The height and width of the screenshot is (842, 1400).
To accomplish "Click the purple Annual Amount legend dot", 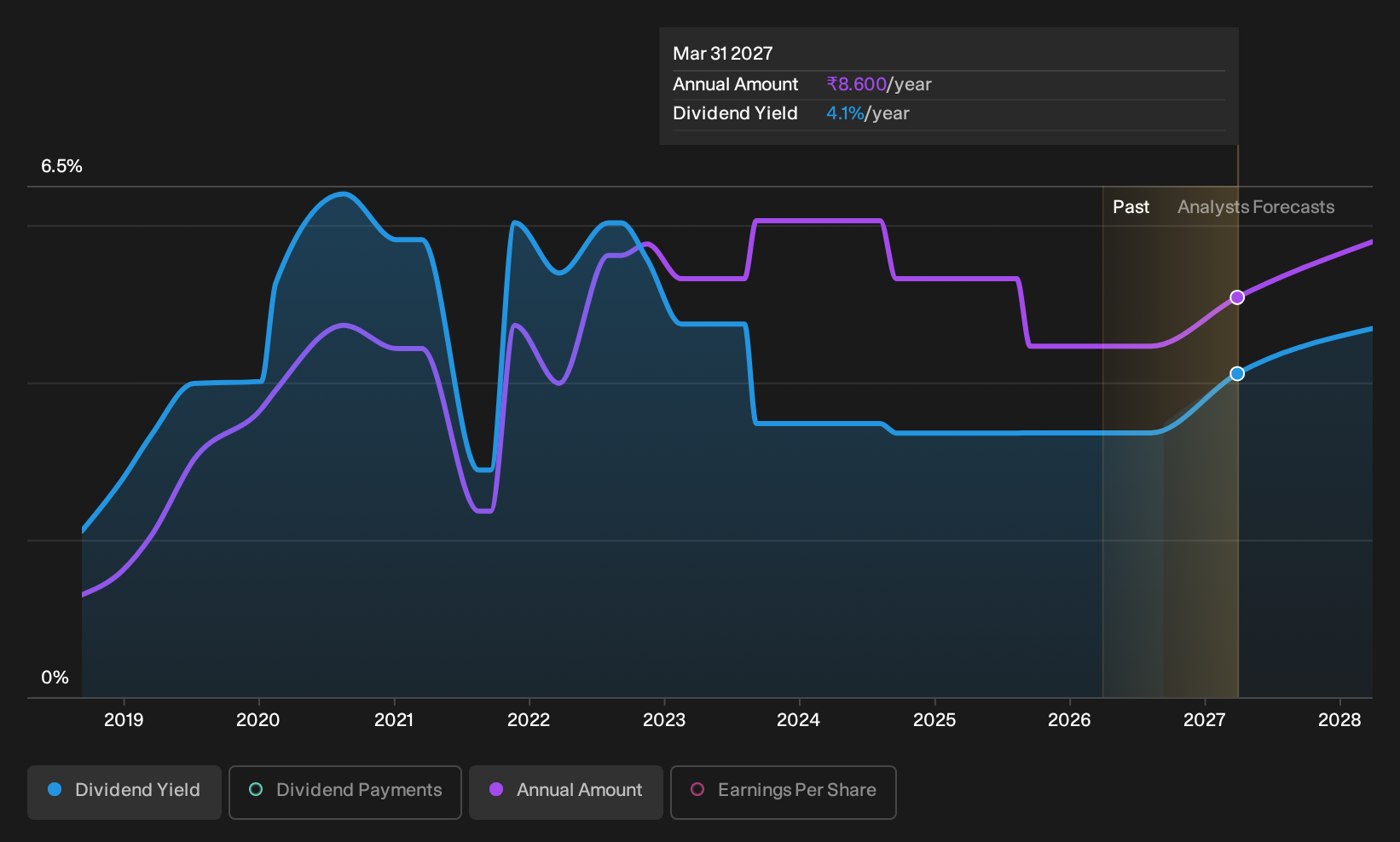I will pos(496,789).
